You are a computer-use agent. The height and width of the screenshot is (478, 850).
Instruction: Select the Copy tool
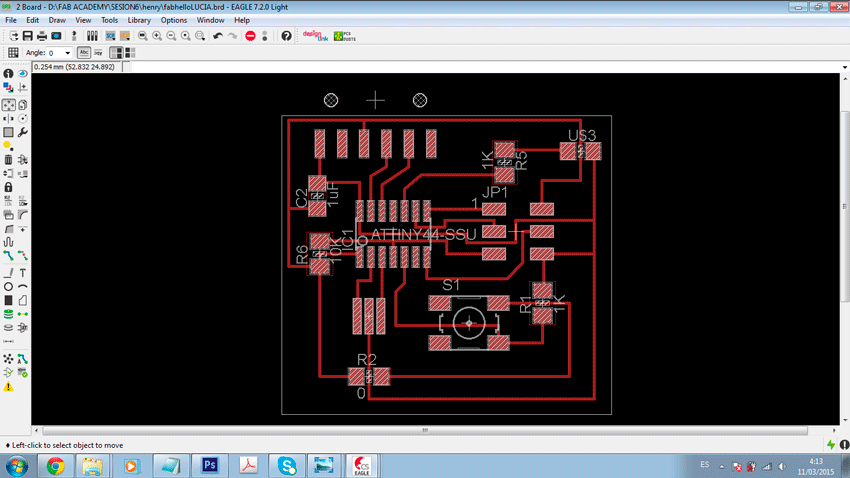[x=22, y=105]
